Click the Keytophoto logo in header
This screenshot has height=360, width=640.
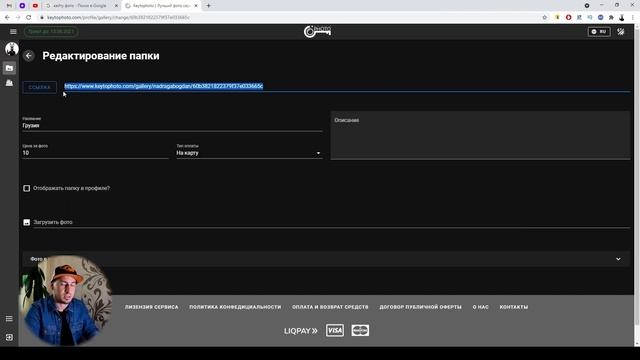(x=318, y=31)
